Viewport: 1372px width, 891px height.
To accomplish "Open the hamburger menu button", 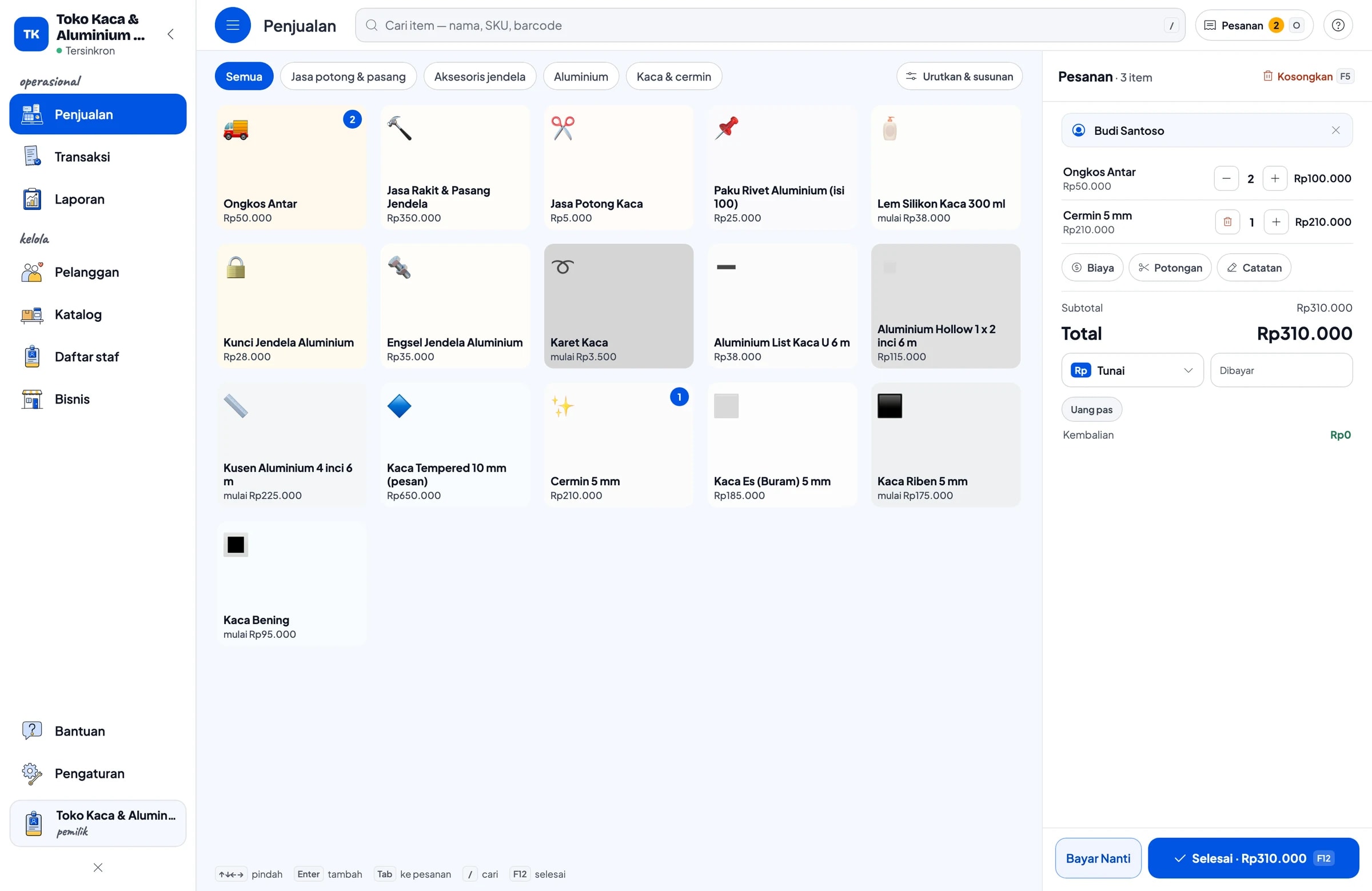I will coord(232,25).
